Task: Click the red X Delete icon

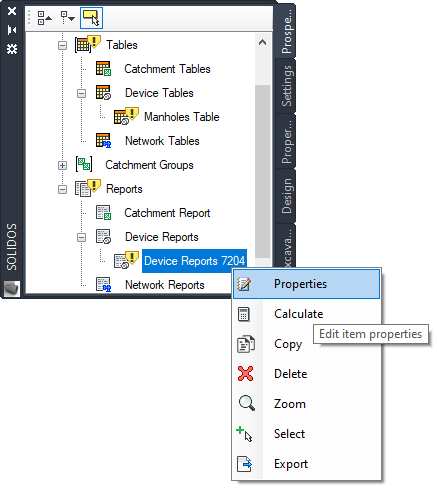Action: [246, 373]
